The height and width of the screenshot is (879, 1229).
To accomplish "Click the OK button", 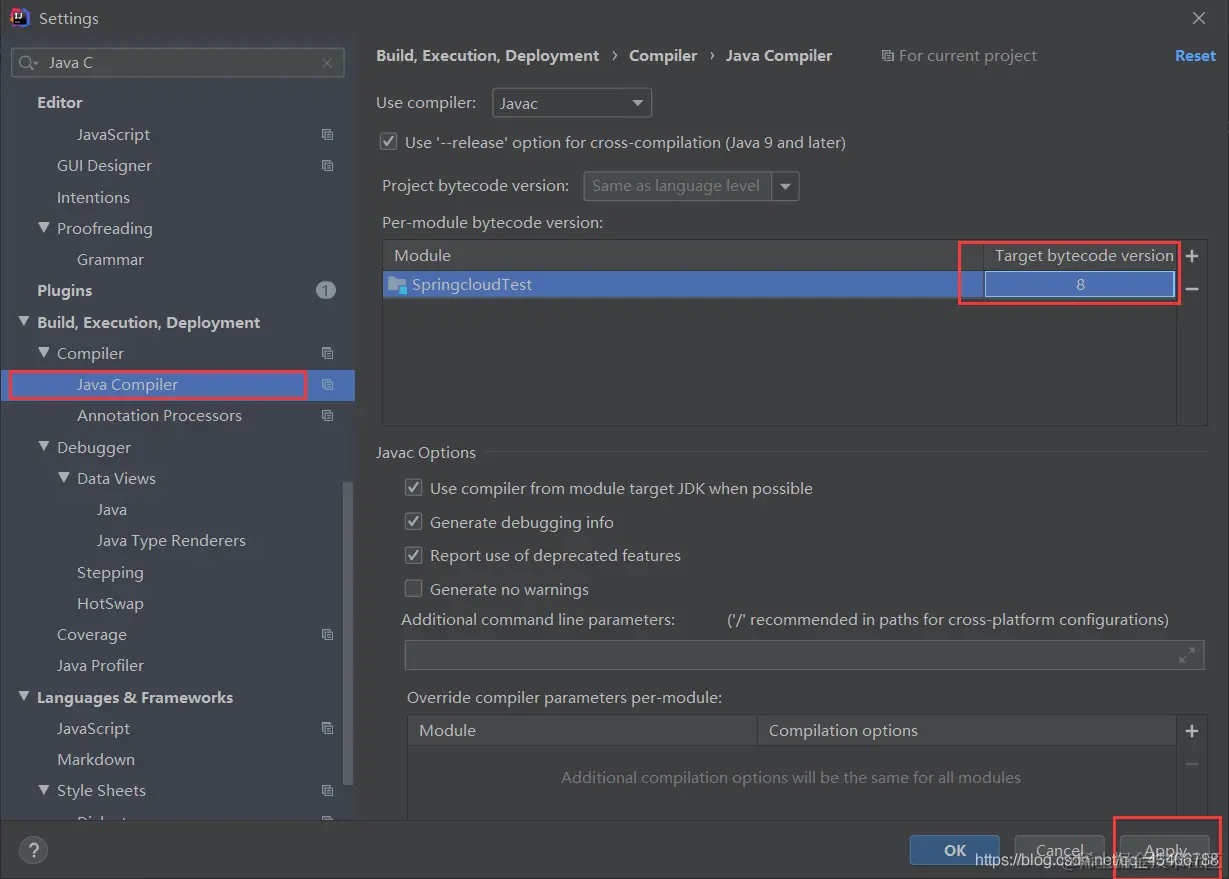I will coord(954,850).
